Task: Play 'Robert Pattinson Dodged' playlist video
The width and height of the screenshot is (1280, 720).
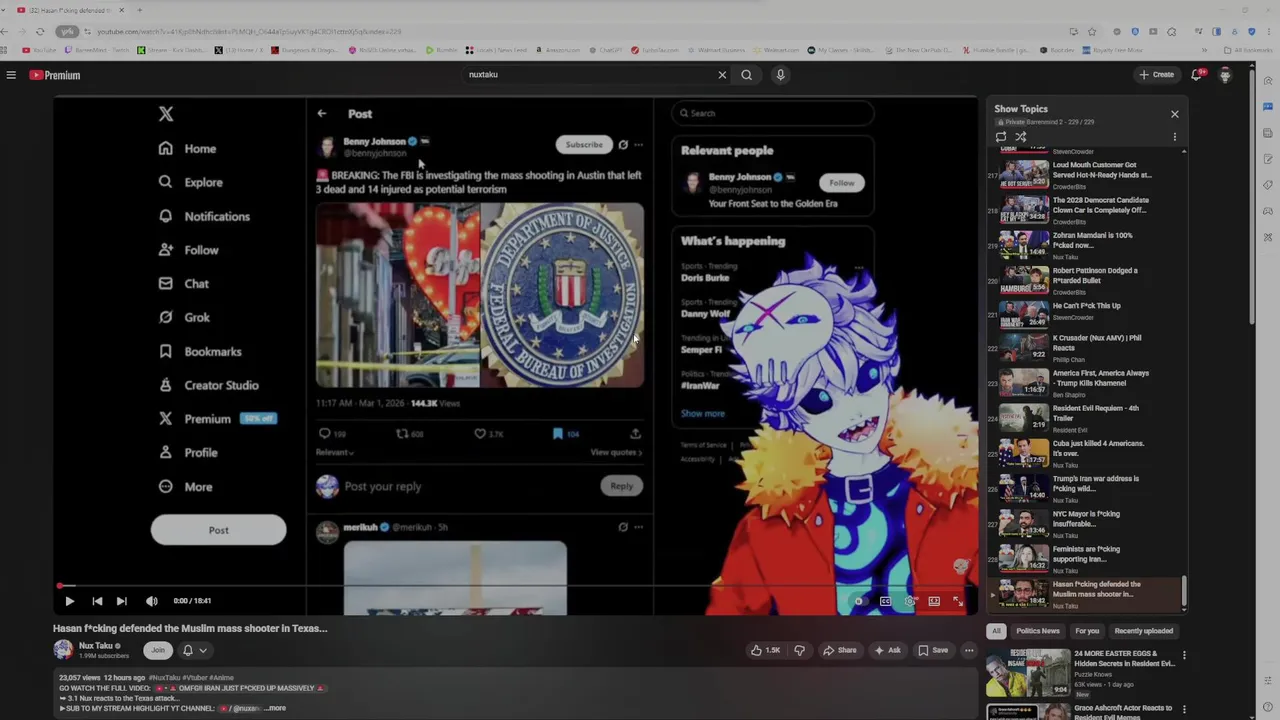Action: point(1085,280)
